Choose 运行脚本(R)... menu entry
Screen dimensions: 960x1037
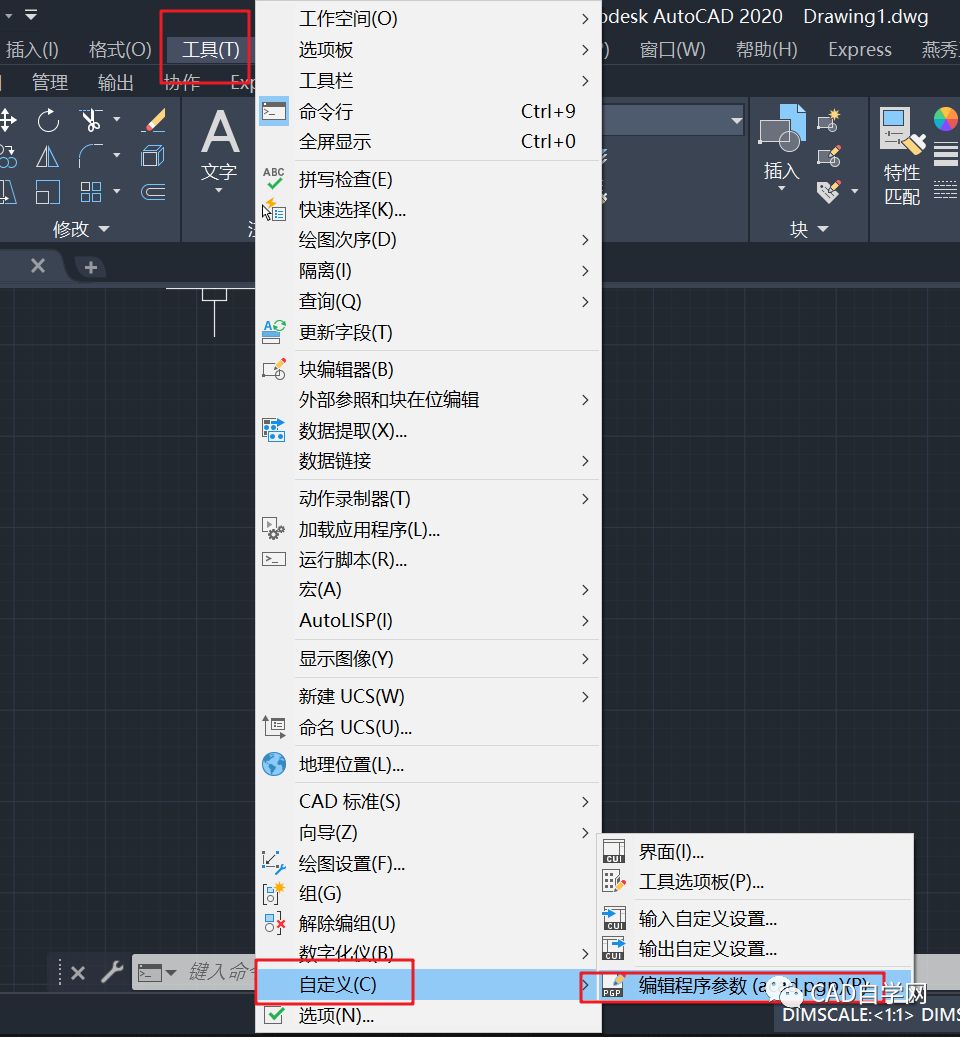[x=428, y=560]
